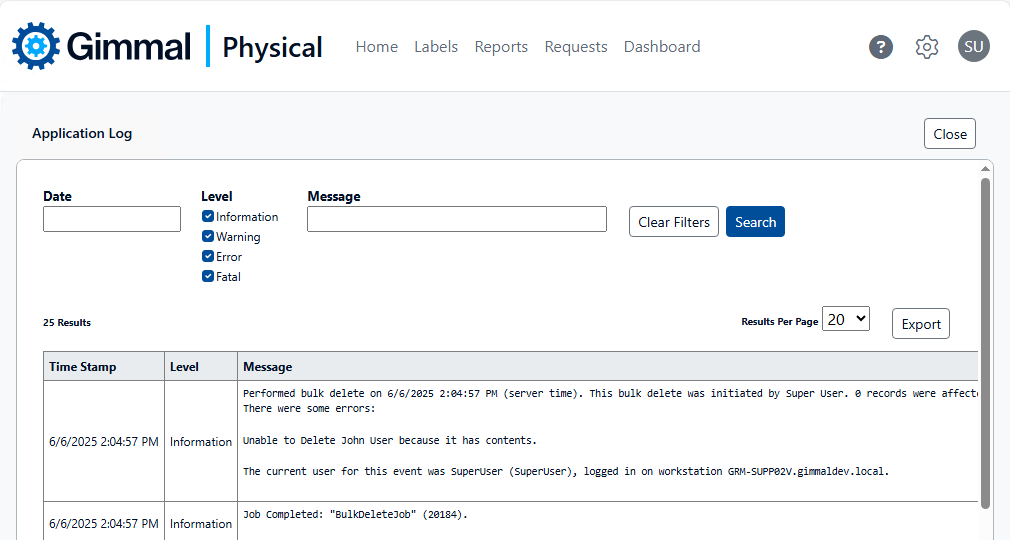The width and height of the screenshot is (1010, 540).
Task: Click the Search button
Action: (x=755, y=222)
